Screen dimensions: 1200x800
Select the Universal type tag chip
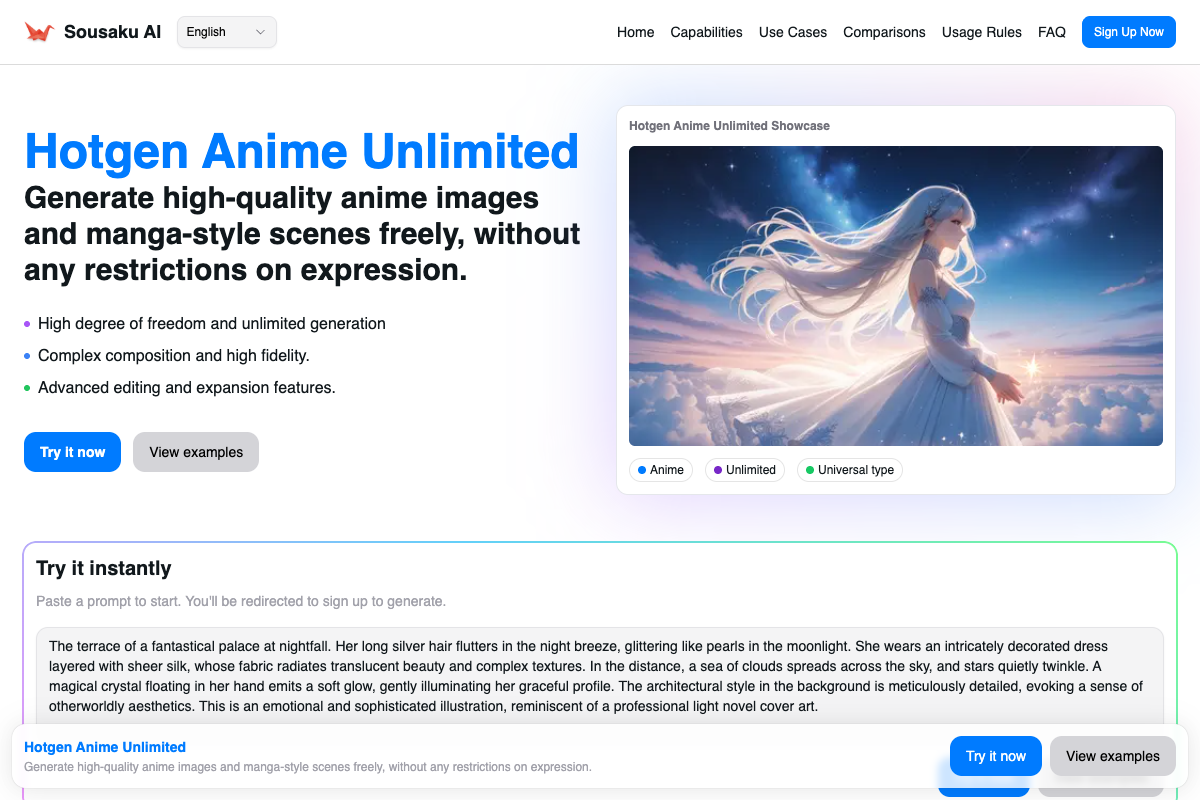849,470
